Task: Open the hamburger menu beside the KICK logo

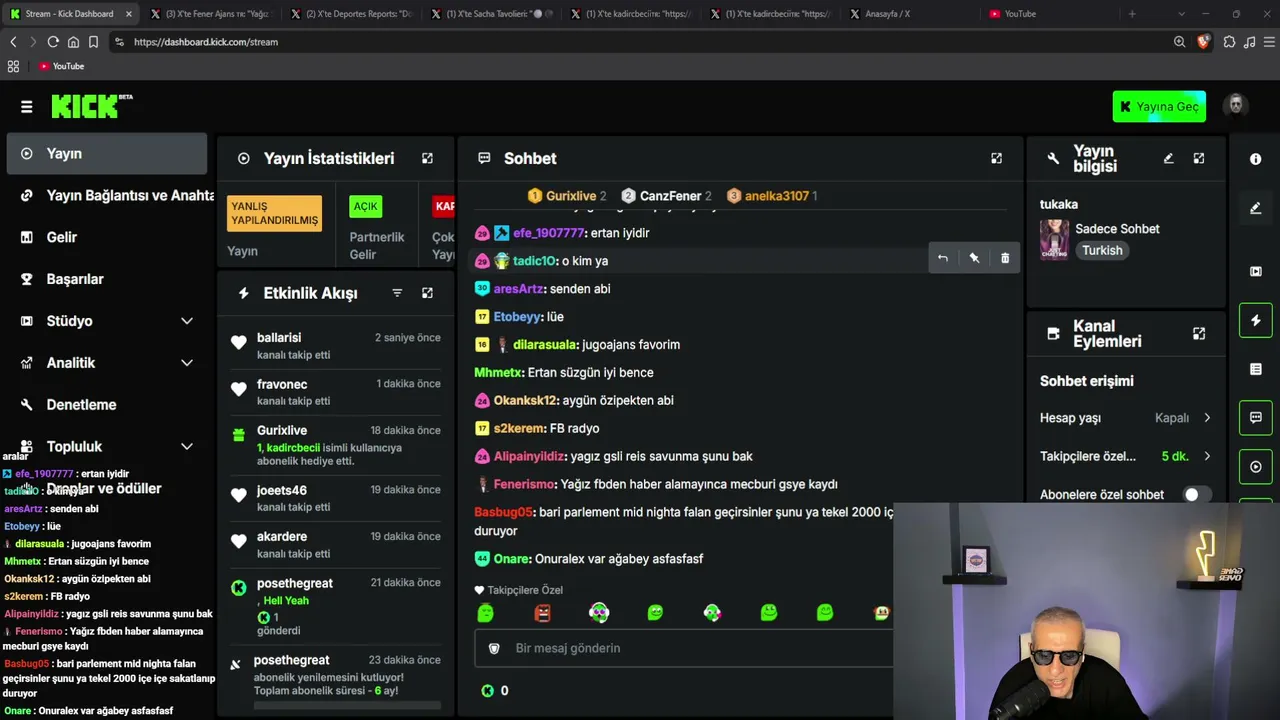Action: pos(27,107)
